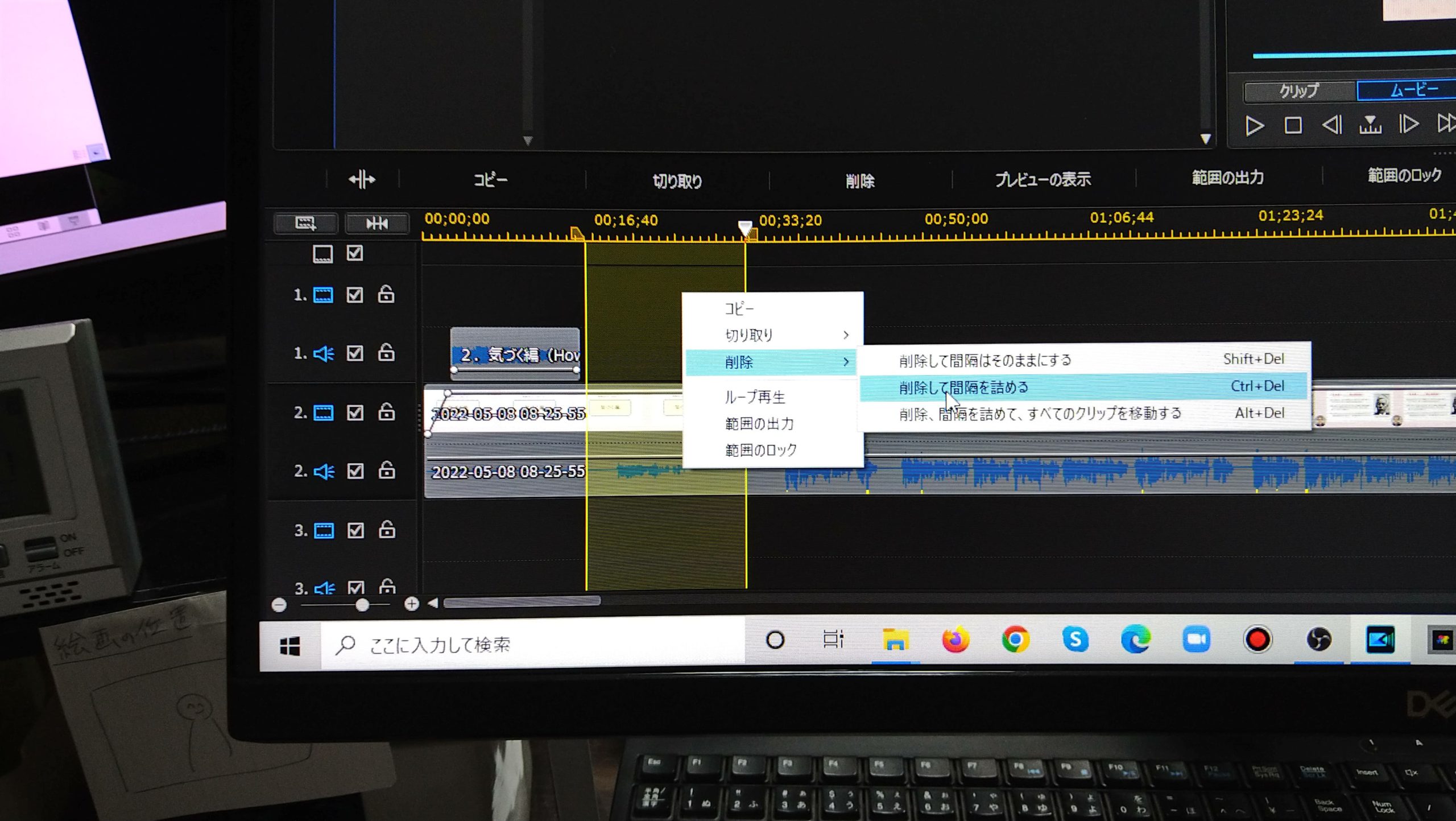Image resolution: width=1456 pixels, height=821 pixels.
Task: Click the horizontal timeline scrollbar
Action: click(x=522, y=602)
